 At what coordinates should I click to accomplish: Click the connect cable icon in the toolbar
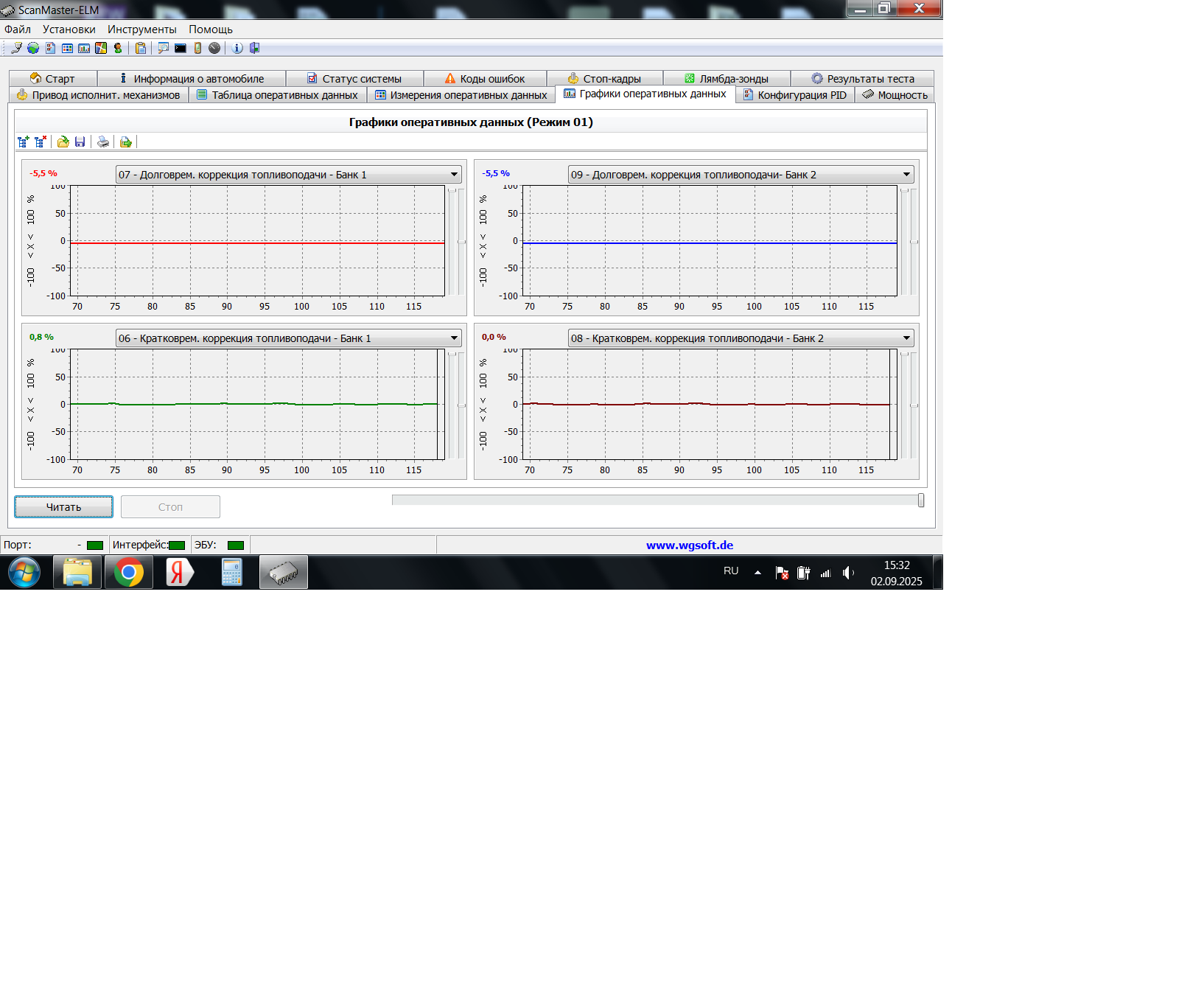click(x=16, y=48)
